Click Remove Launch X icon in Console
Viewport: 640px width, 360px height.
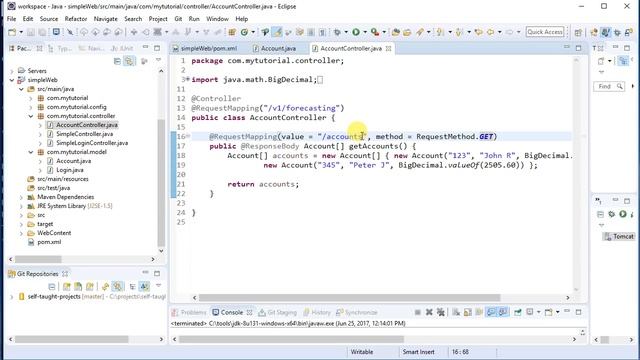click(429, 312)
